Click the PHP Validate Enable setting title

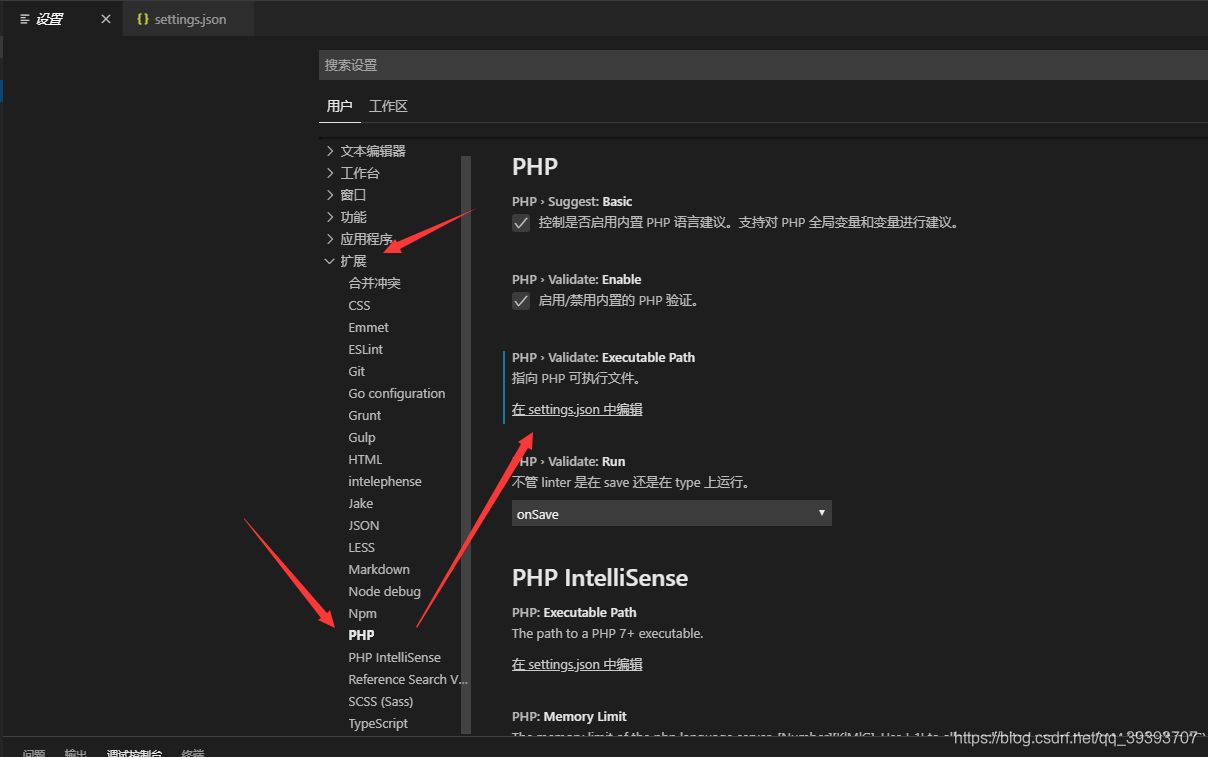[577, 279]
